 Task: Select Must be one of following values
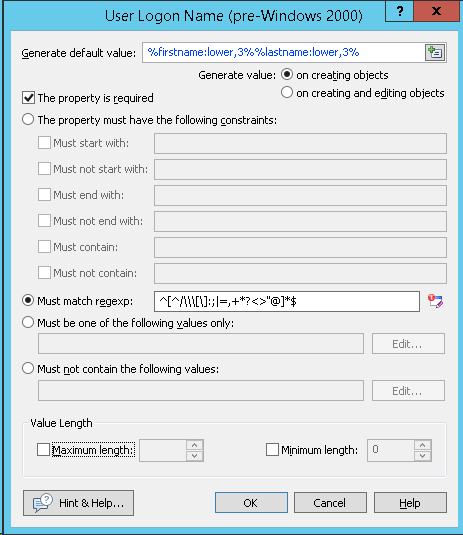click(28, 322)
